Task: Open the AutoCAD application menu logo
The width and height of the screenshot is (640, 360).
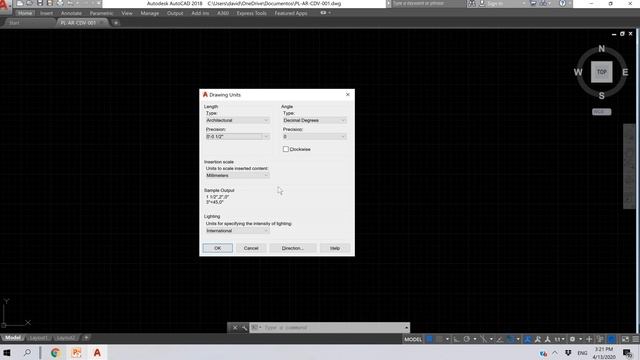Action: (x=5, y=6)
